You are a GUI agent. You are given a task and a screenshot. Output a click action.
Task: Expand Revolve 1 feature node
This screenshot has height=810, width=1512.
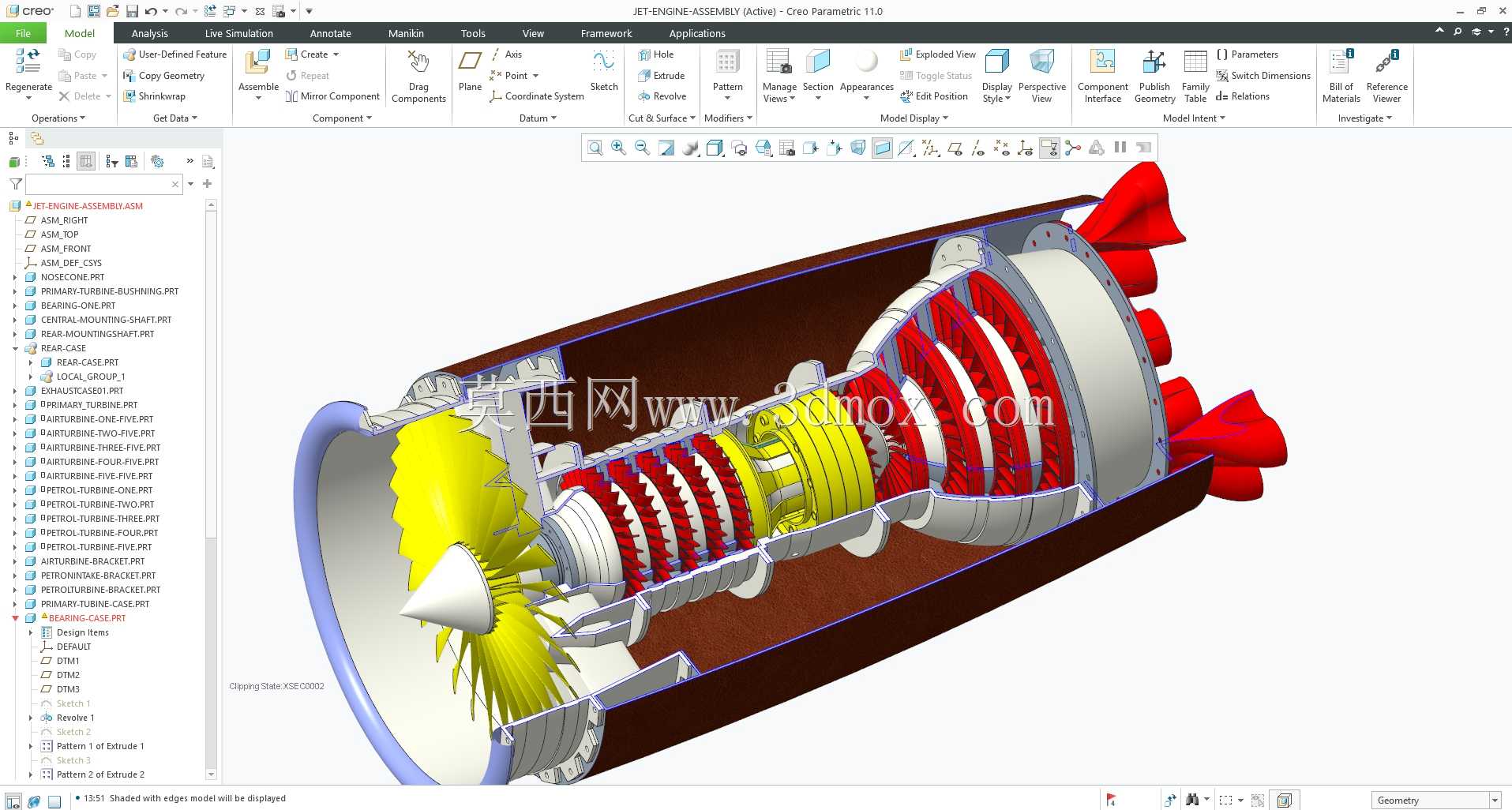(x=31, y=718)
